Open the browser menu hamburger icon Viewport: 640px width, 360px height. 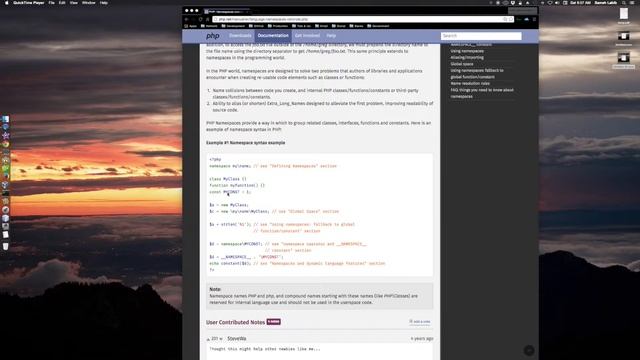pos(534,19)
